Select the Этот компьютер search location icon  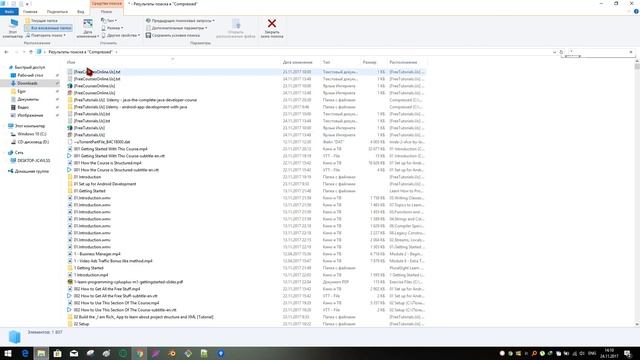tap(13, 28)
